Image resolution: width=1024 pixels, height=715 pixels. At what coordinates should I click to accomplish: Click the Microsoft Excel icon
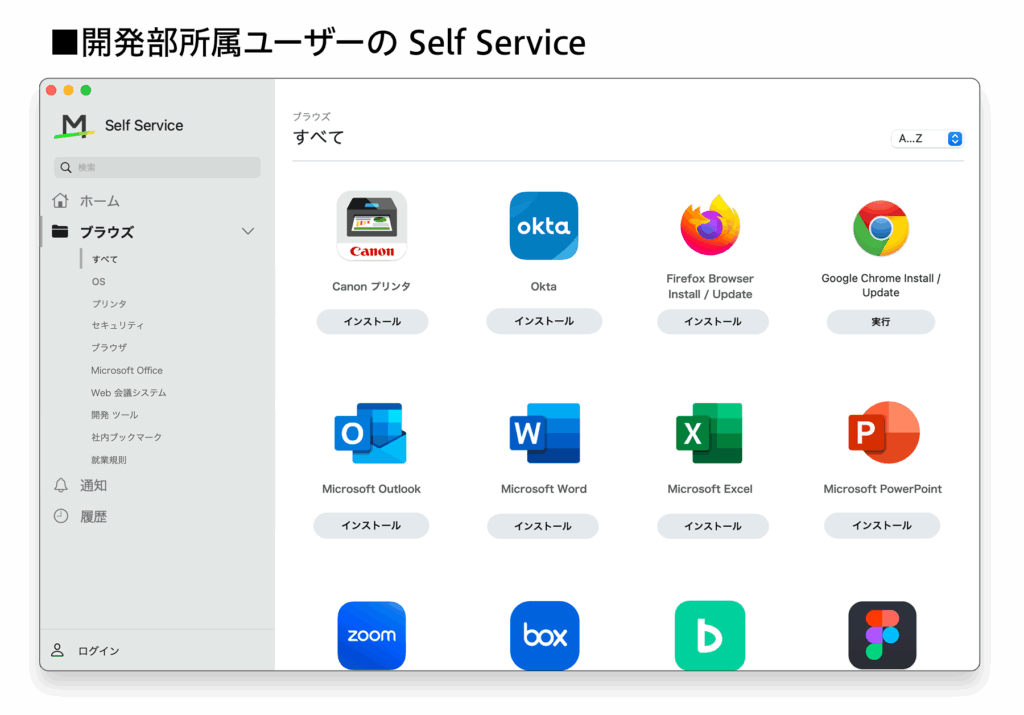(x=710, y=433)
